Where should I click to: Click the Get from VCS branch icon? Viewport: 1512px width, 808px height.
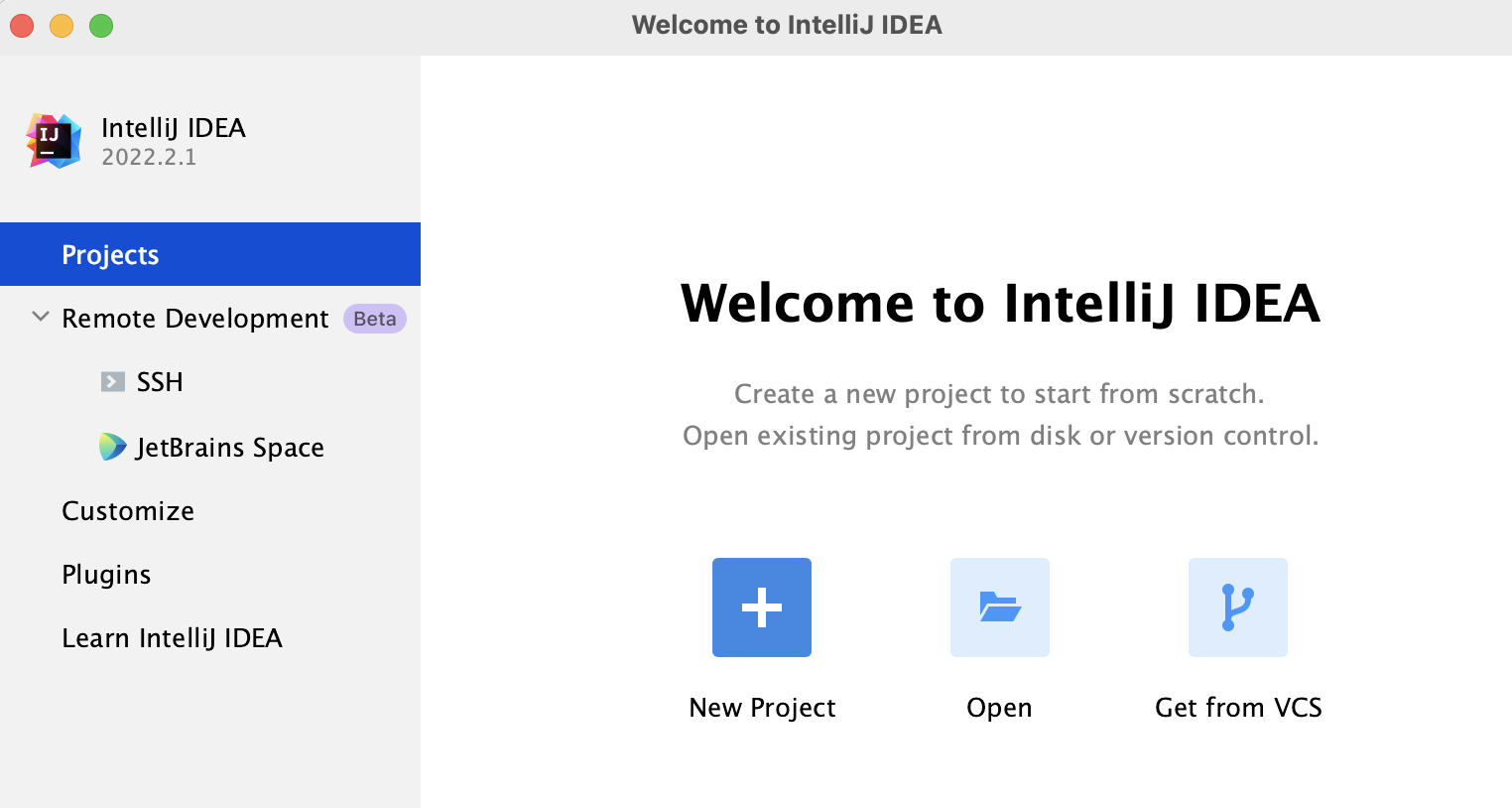(1238, 607)
